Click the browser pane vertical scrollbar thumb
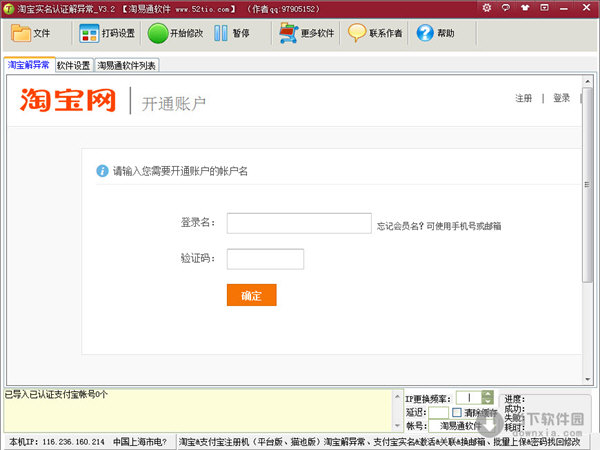This screenshot has width=600, height=450. coord(587,185)
